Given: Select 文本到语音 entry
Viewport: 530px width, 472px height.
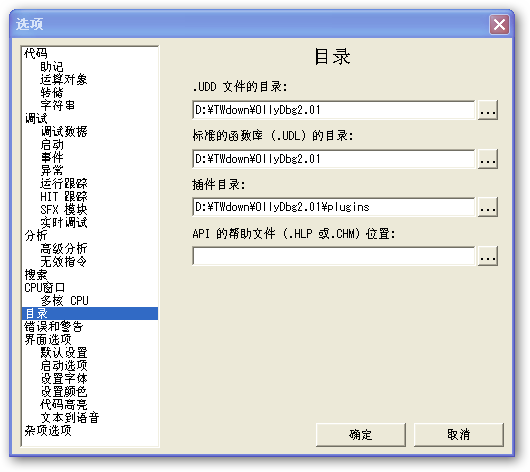Looking at the screenshot, I should 70,417.
